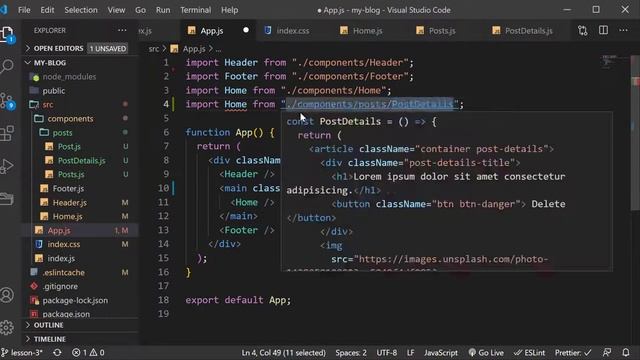Expand the Timeline section
This screenshot has height=360, width=640.
click(x=49, y=339)
